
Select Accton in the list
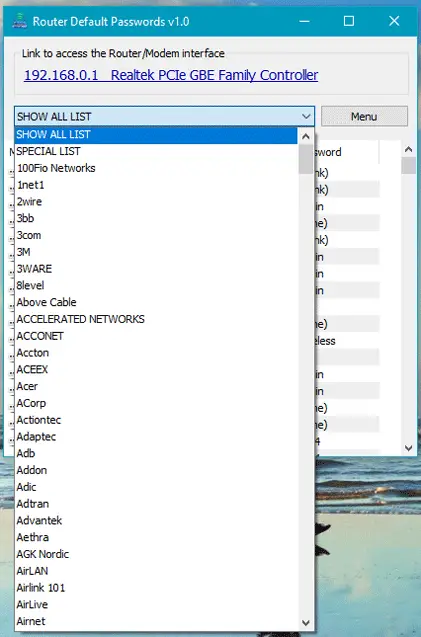(x=156, y=353)
